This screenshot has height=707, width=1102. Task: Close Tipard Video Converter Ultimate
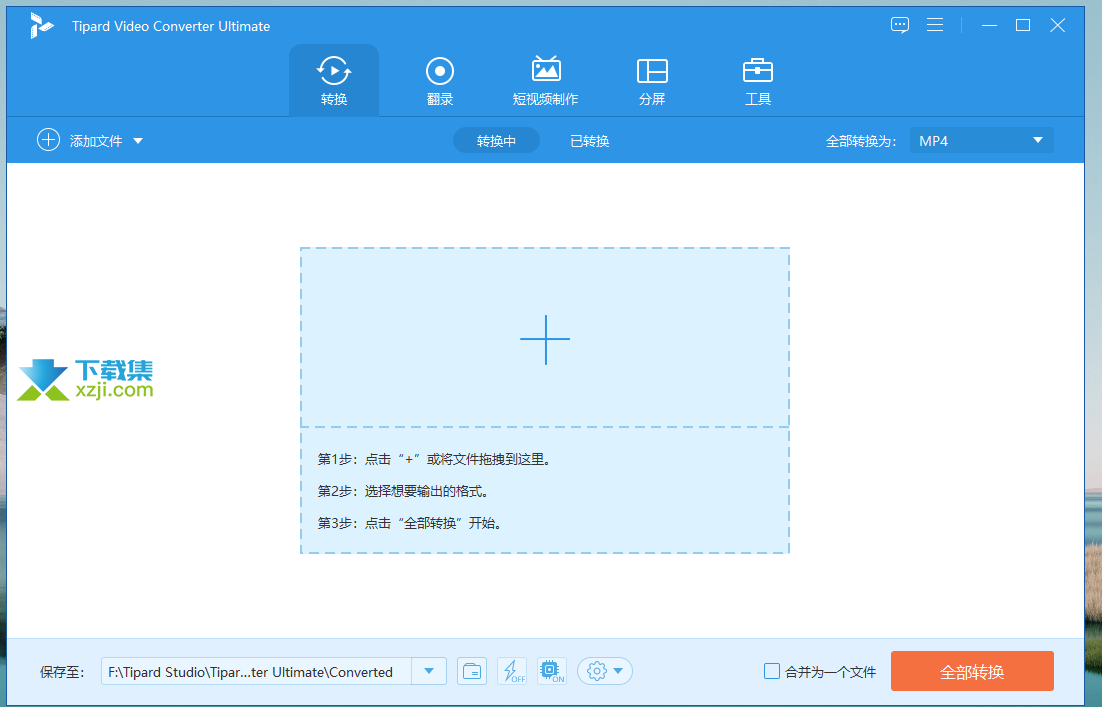pos(1058,25)
